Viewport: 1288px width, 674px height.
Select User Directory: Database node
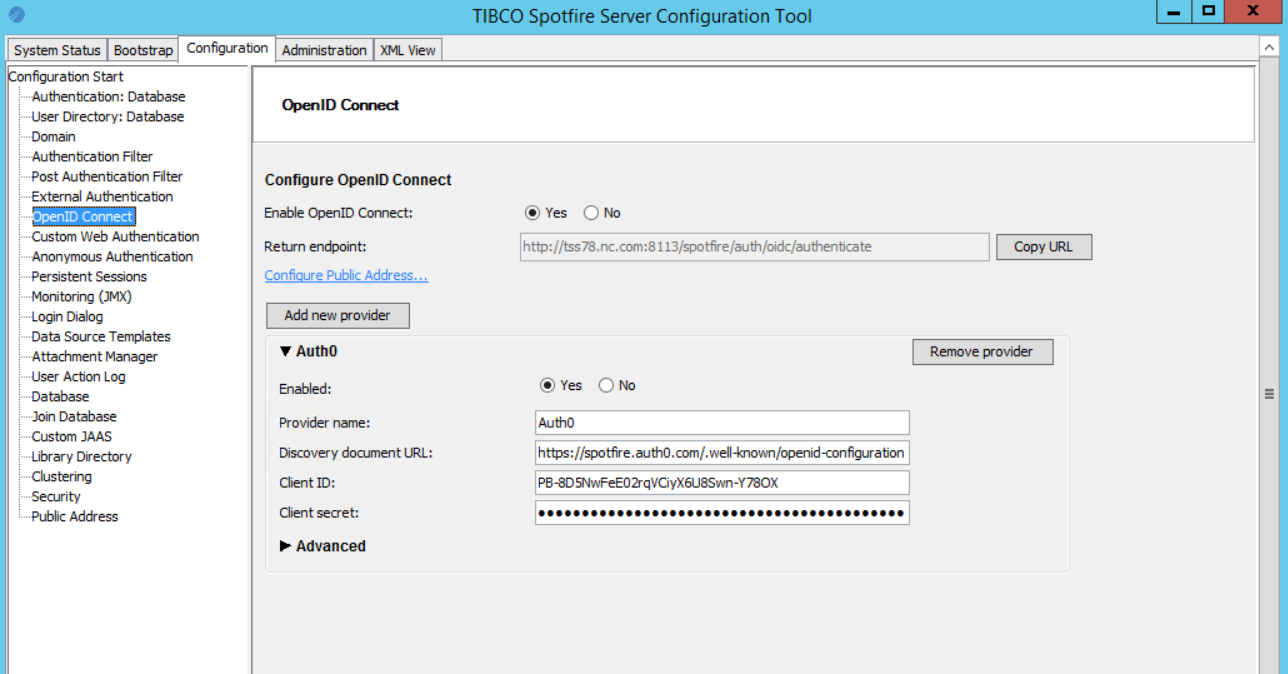(108, 117)
